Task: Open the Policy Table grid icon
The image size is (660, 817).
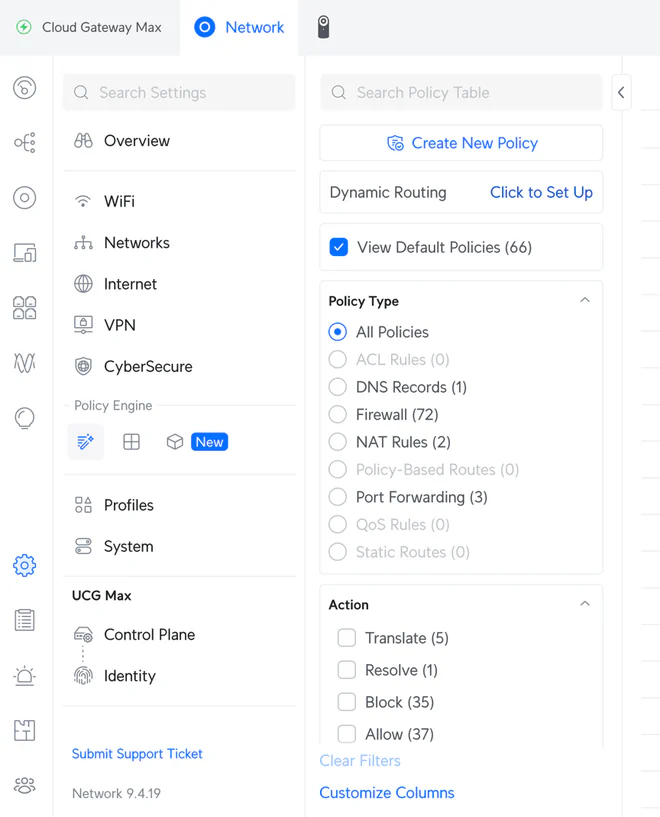Action: tap(131, 441)
